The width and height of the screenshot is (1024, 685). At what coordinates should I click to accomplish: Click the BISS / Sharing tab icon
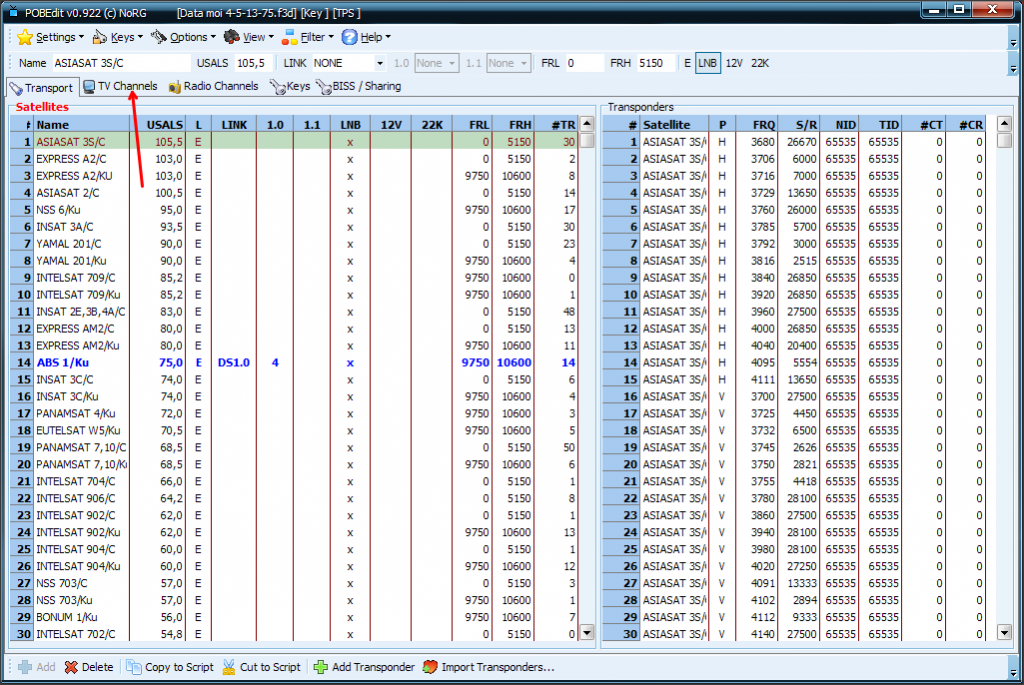pyautogui.click(x=323, y=87)
